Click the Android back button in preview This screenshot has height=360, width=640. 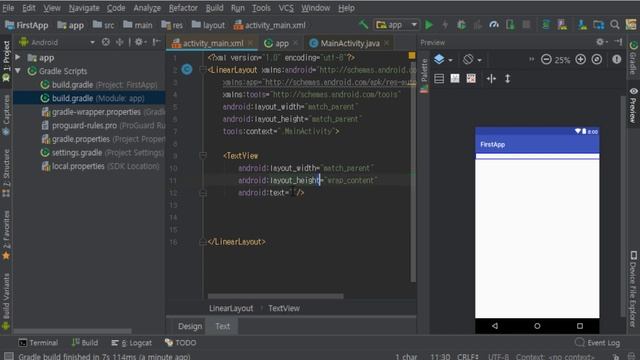pyautogui.click(x=495, y=326)
